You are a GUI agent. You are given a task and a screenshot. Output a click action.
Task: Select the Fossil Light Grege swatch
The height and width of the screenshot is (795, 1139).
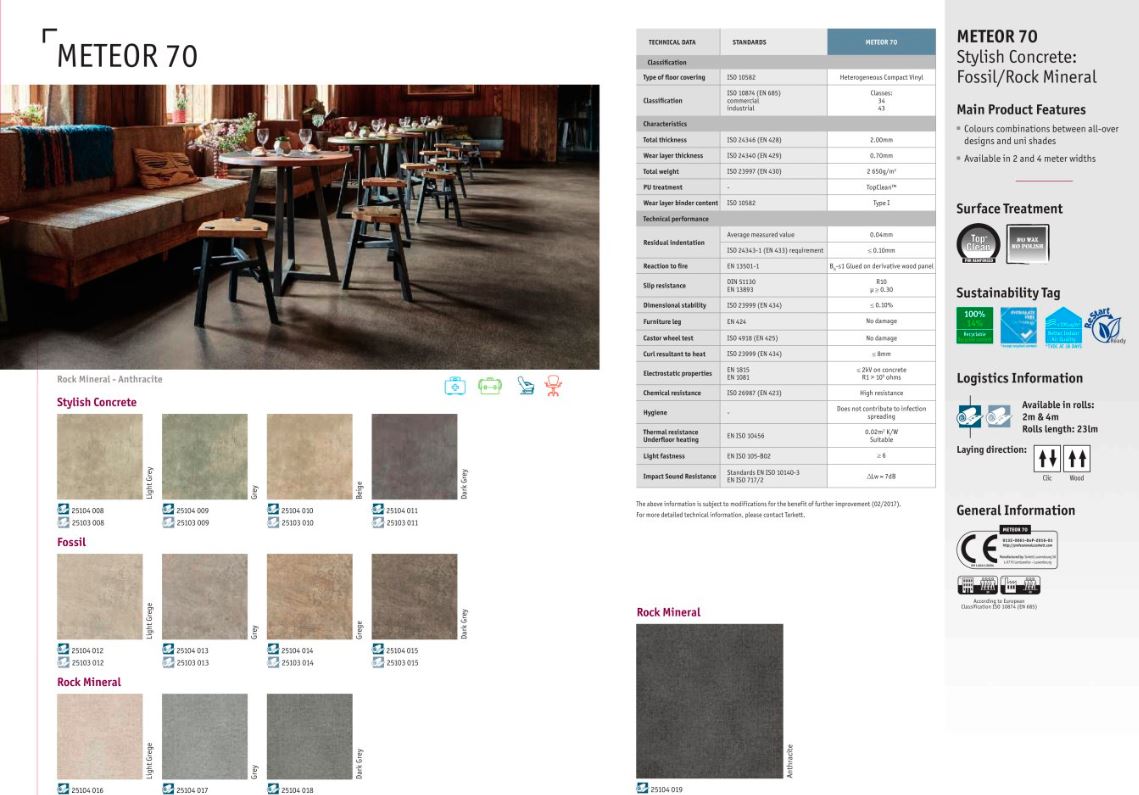click(x=100, y=597)
